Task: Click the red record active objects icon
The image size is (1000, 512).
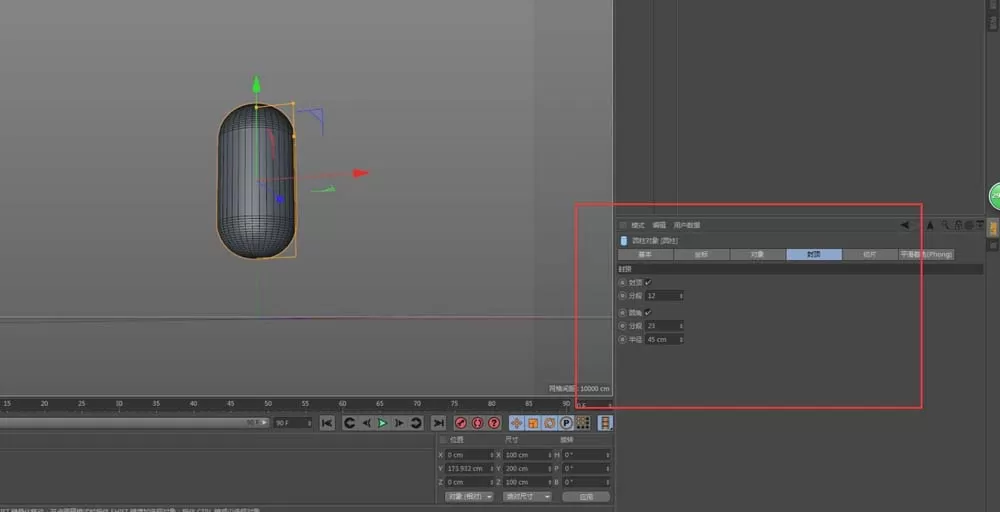Action: coord(460,423)
